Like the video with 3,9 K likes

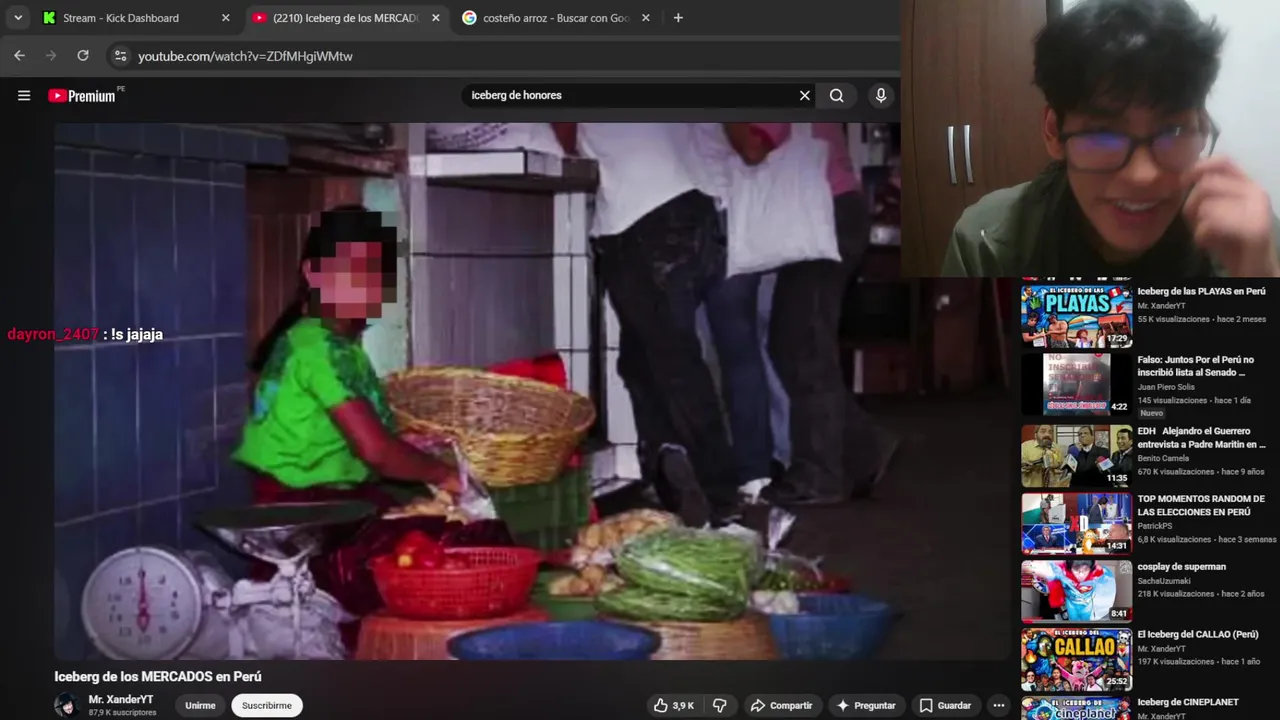(x=674, y=705)
